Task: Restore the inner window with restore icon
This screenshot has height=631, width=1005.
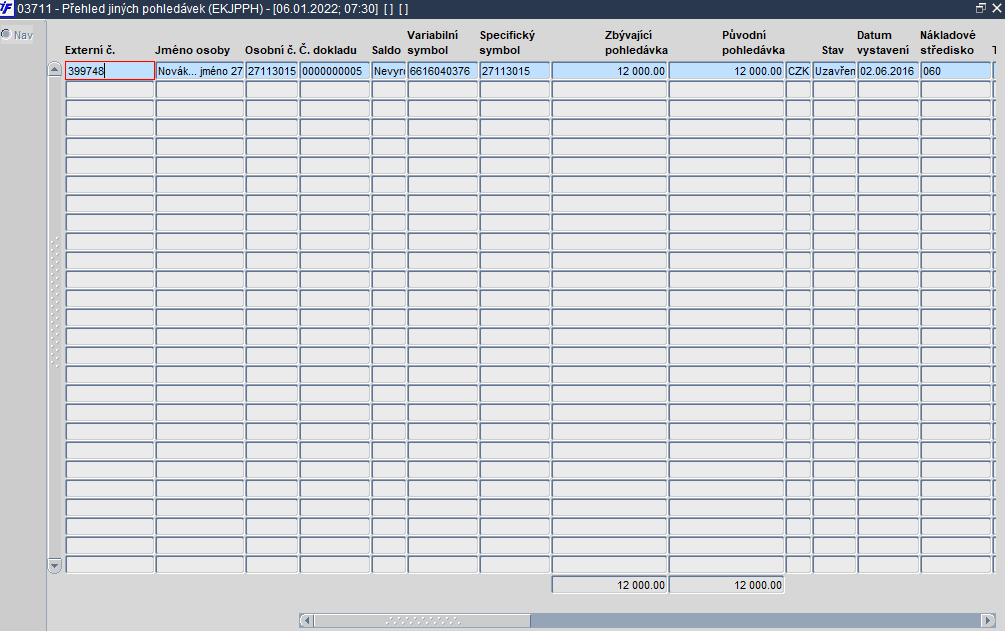Action: coord(981,8)
